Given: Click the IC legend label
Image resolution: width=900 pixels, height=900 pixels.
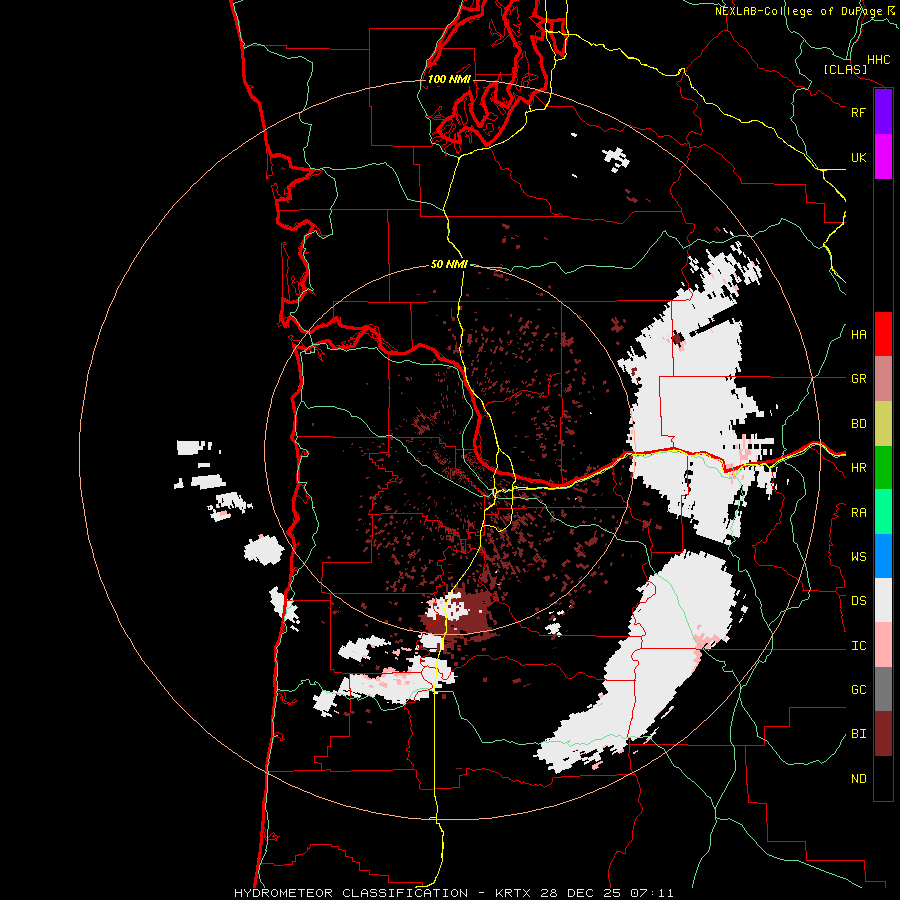Looking at the screenshot, I should coord(858,646).
